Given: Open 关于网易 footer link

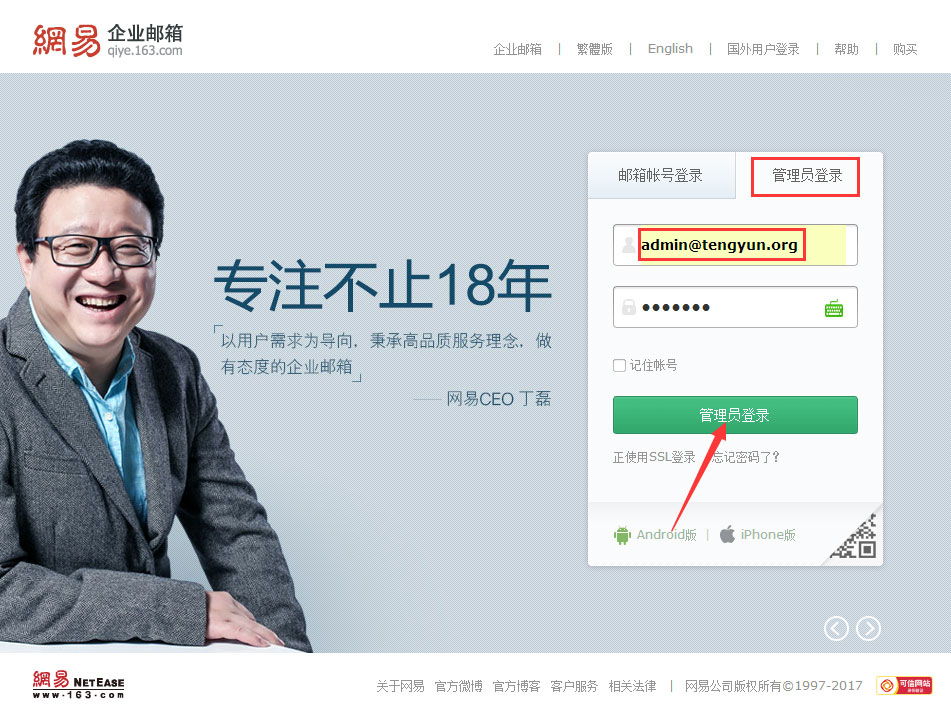Looking at the screenshot, I should [x=400, y=686].
